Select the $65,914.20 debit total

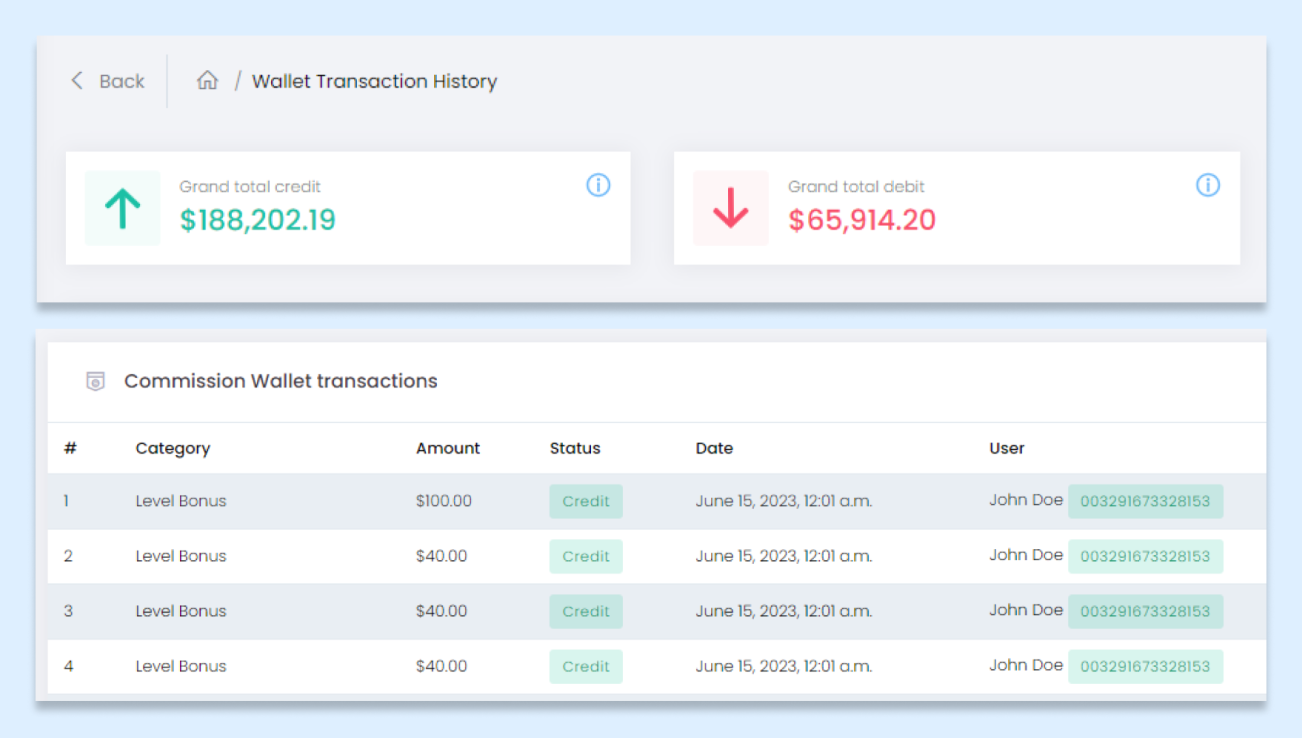point(862,220)
